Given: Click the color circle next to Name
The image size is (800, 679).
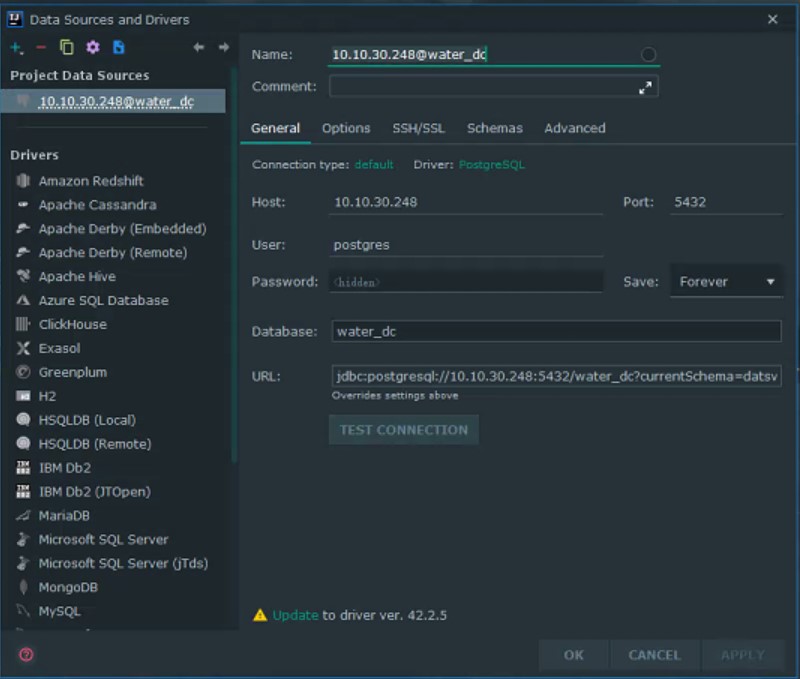Looking at the screenshot, I should pyautogui.click(x=648, y=54).
